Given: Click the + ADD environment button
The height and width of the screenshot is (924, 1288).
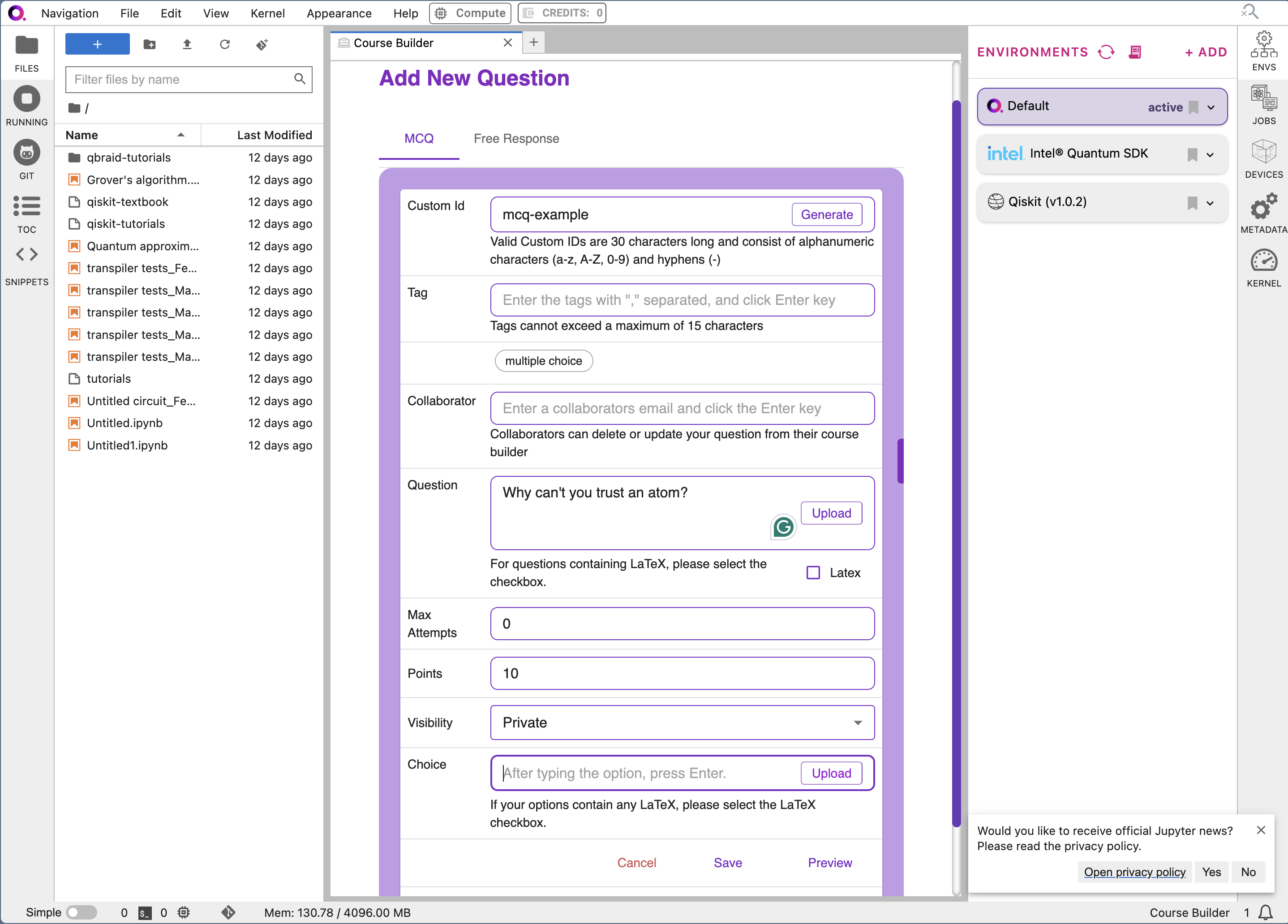Looking at the screenshot, I should point(1206,52).
